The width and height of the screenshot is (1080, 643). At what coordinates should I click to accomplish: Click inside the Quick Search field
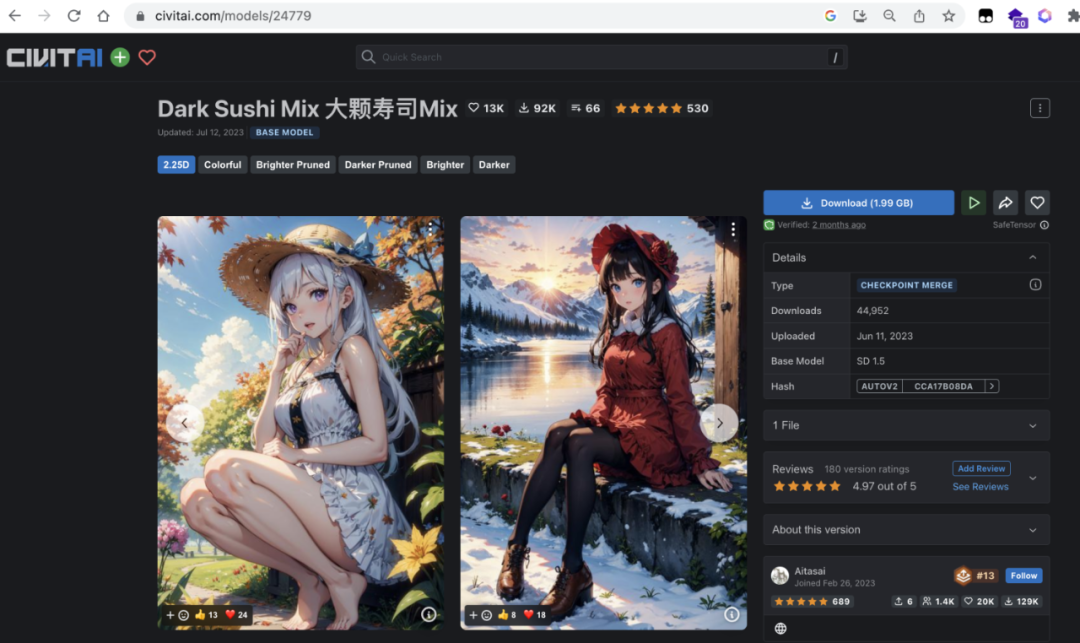coord(600,56)
